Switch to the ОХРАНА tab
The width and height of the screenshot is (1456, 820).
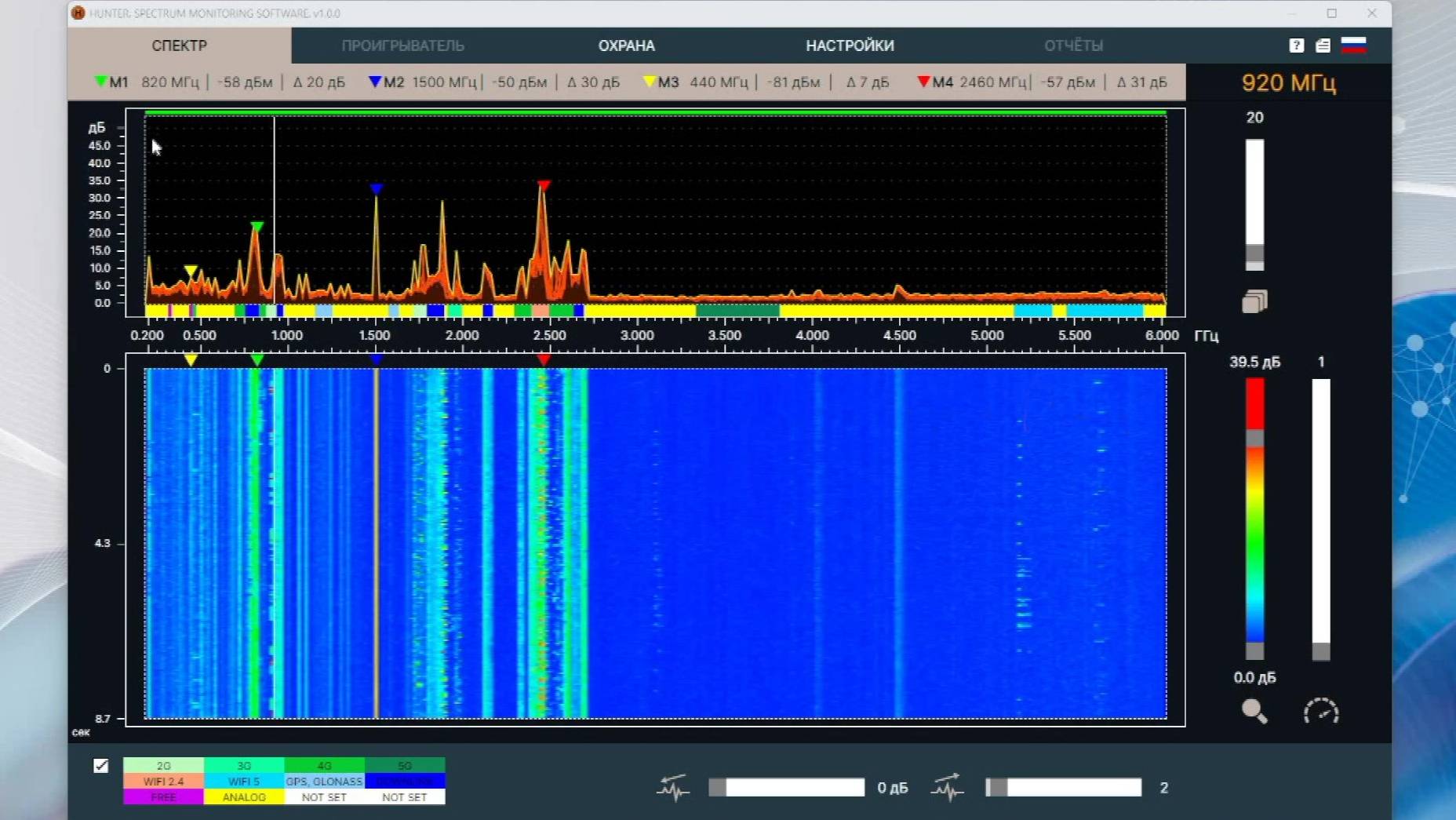pyautogui.click(x=626, y=46)
